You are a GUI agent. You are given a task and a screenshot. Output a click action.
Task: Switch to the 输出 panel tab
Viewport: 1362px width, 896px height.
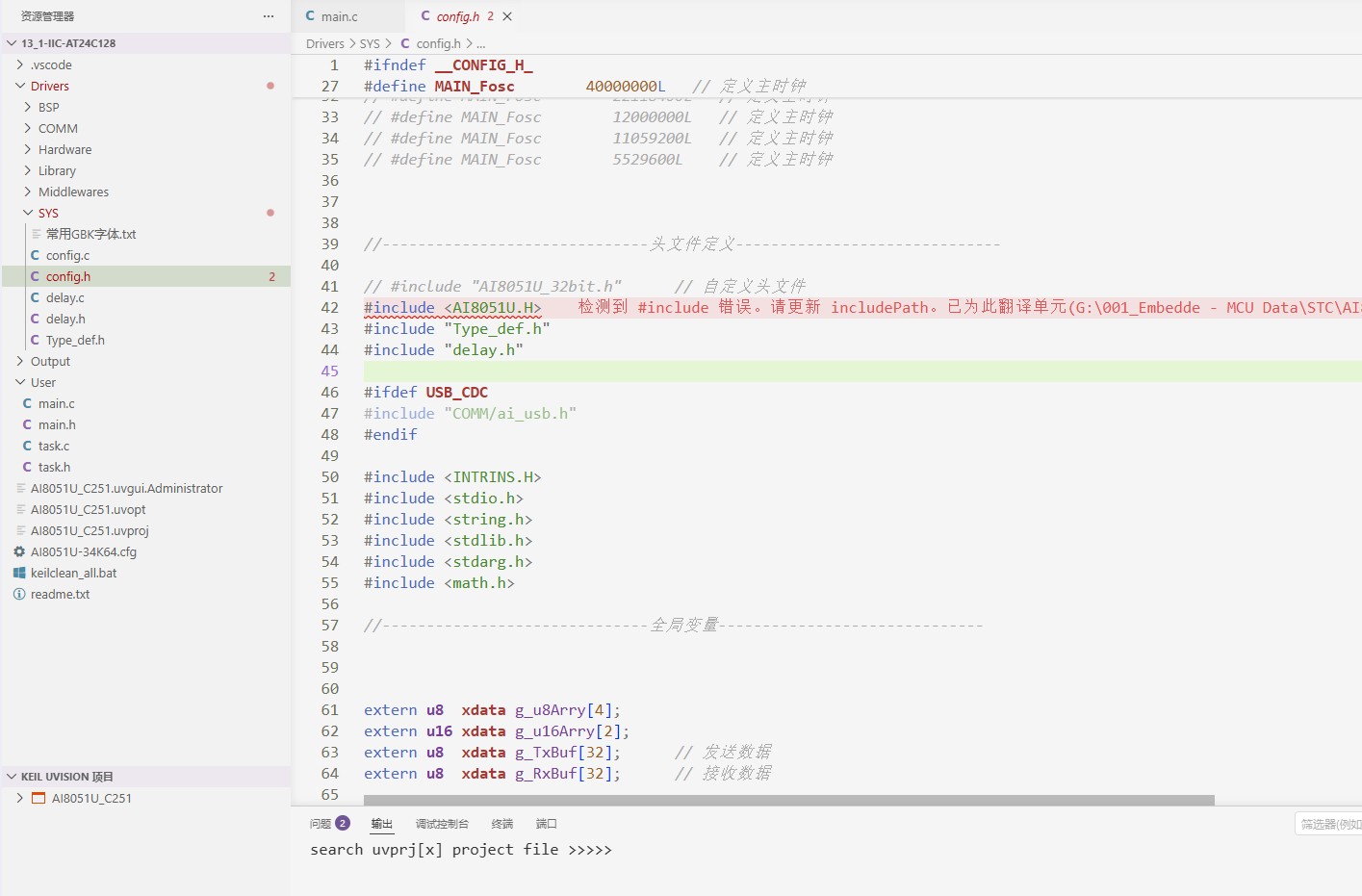[382, 824]
